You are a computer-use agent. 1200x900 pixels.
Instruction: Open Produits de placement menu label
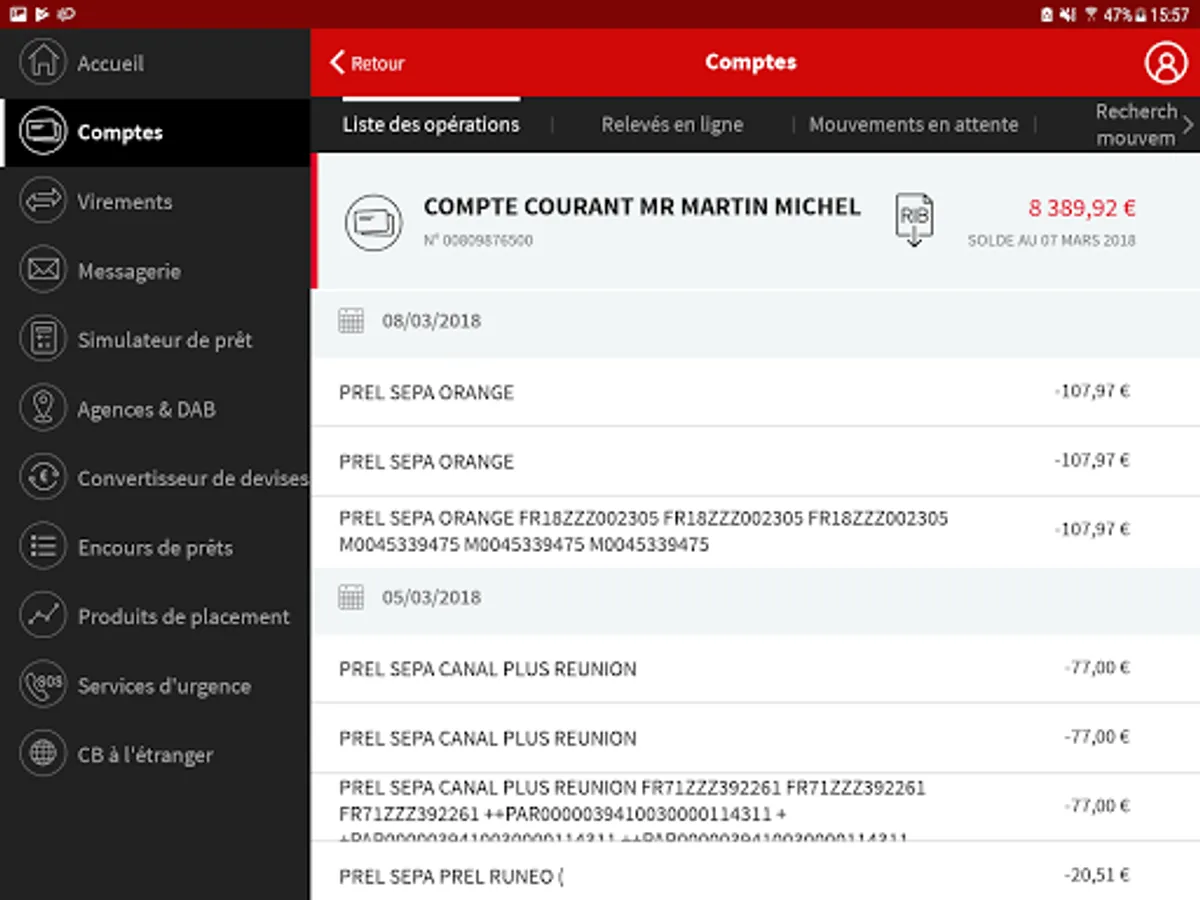[184, 617]
